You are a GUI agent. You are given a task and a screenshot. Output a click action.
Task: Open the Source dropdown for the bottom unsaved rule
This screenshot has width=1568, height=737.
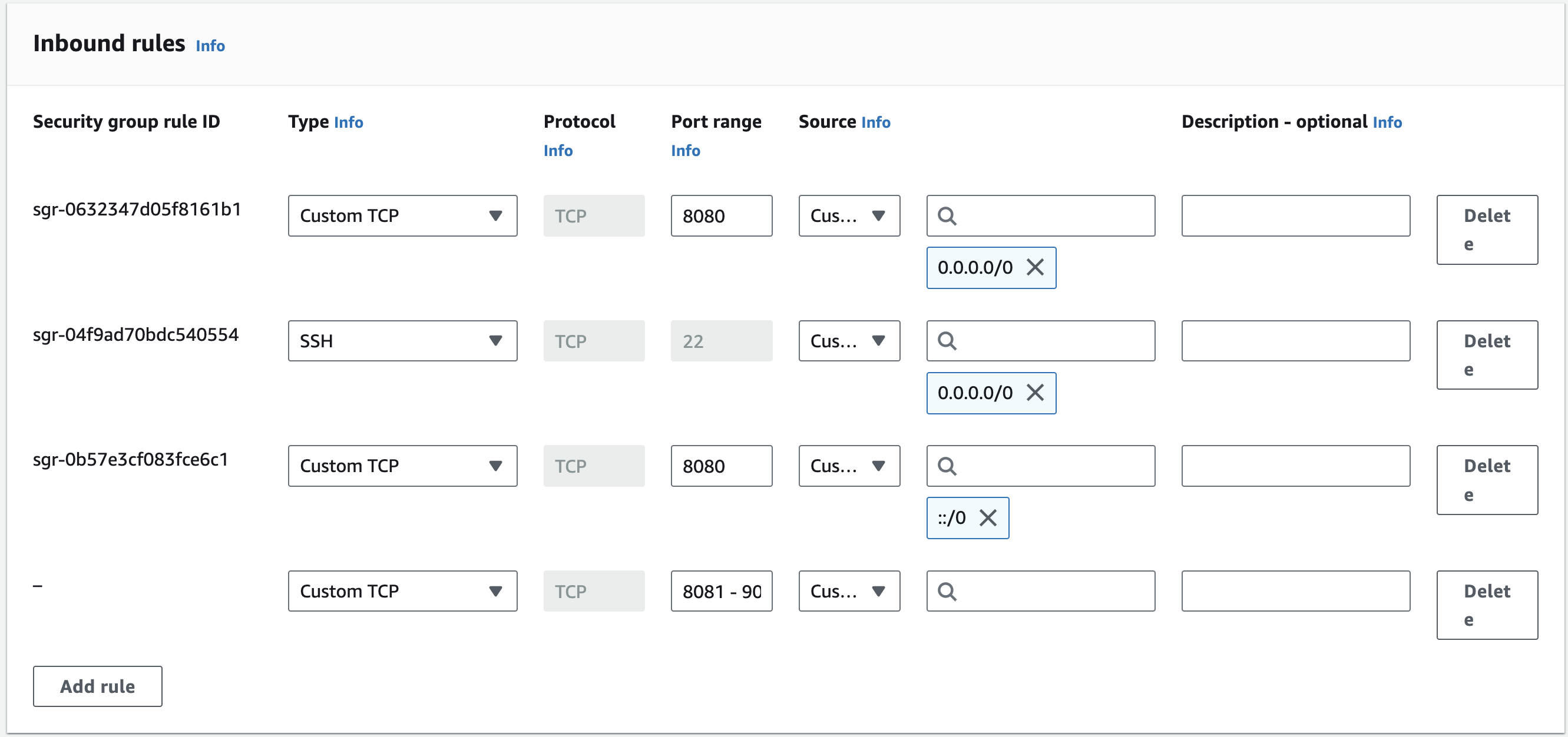click(849, 590)
